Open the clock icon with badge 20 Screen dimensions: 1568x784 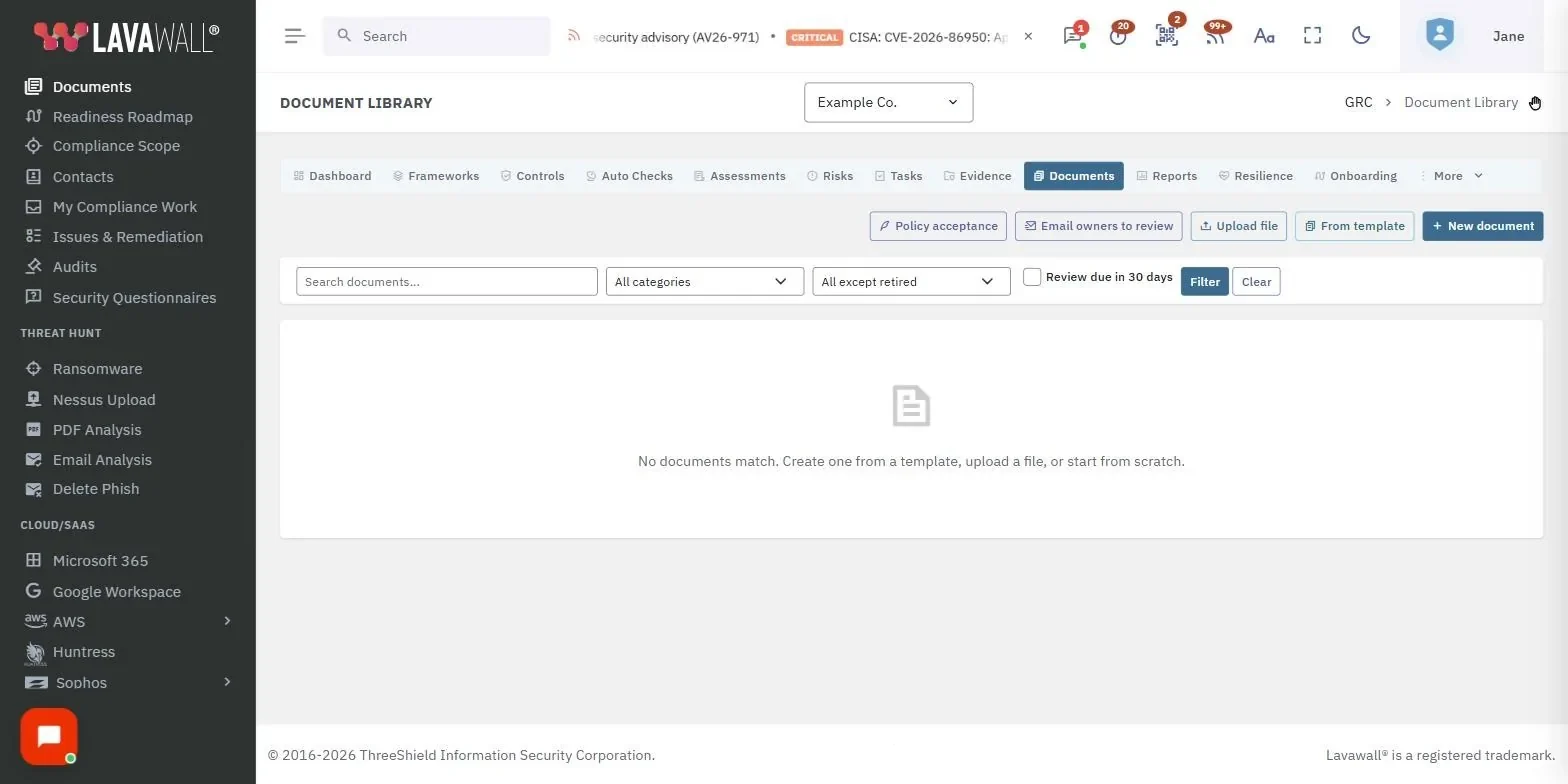1118,36
